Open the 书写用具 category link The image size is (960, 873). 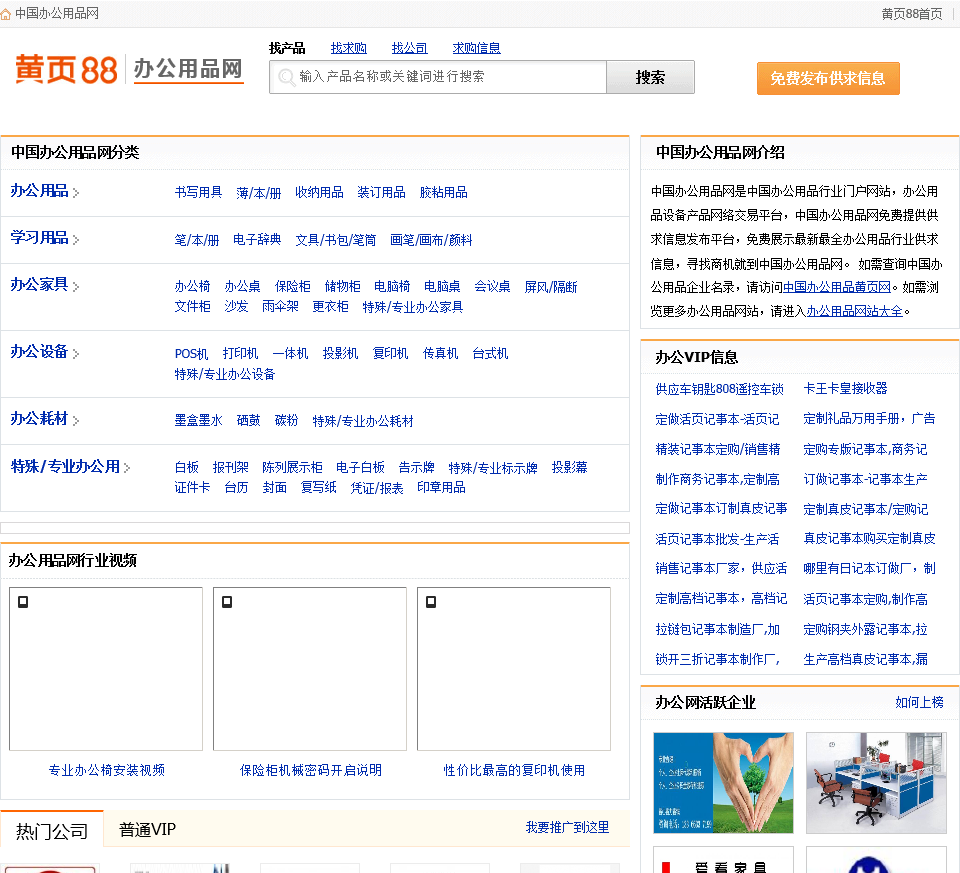pyautogui.click(x=198, y=192)
